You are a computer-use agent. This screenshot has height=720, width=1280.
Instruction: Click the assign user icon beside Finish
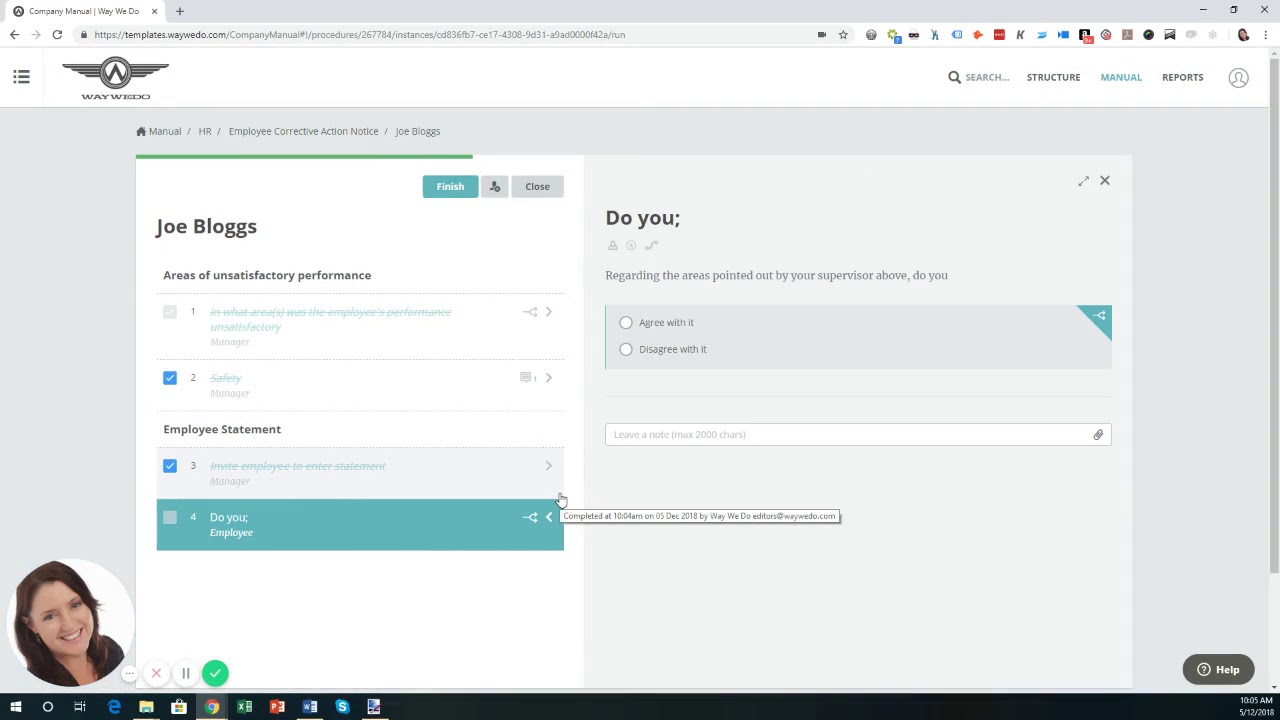494,186
